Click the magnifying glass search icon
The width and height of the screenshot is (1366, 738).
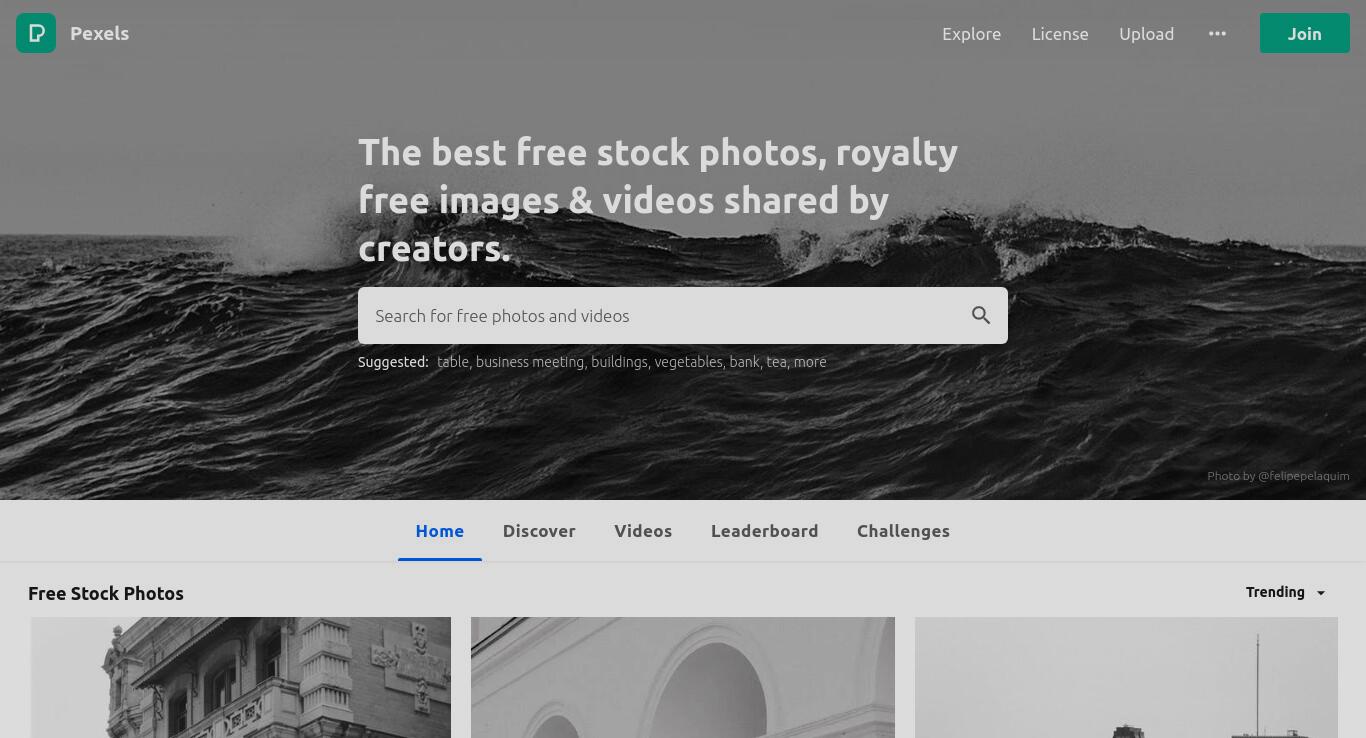[981, 315]
